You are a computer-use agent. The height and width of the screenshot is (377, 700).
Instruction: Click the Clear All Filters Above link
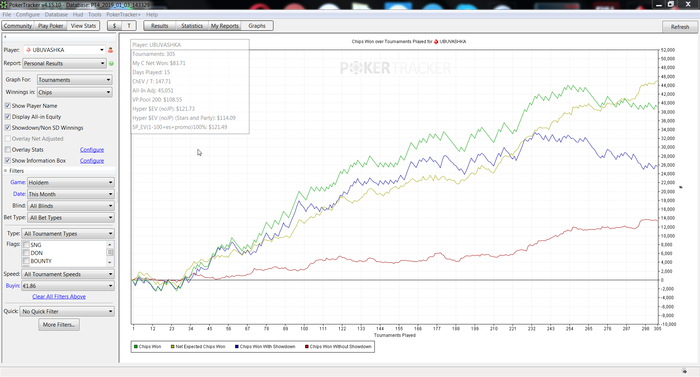(x=59, y=297)
